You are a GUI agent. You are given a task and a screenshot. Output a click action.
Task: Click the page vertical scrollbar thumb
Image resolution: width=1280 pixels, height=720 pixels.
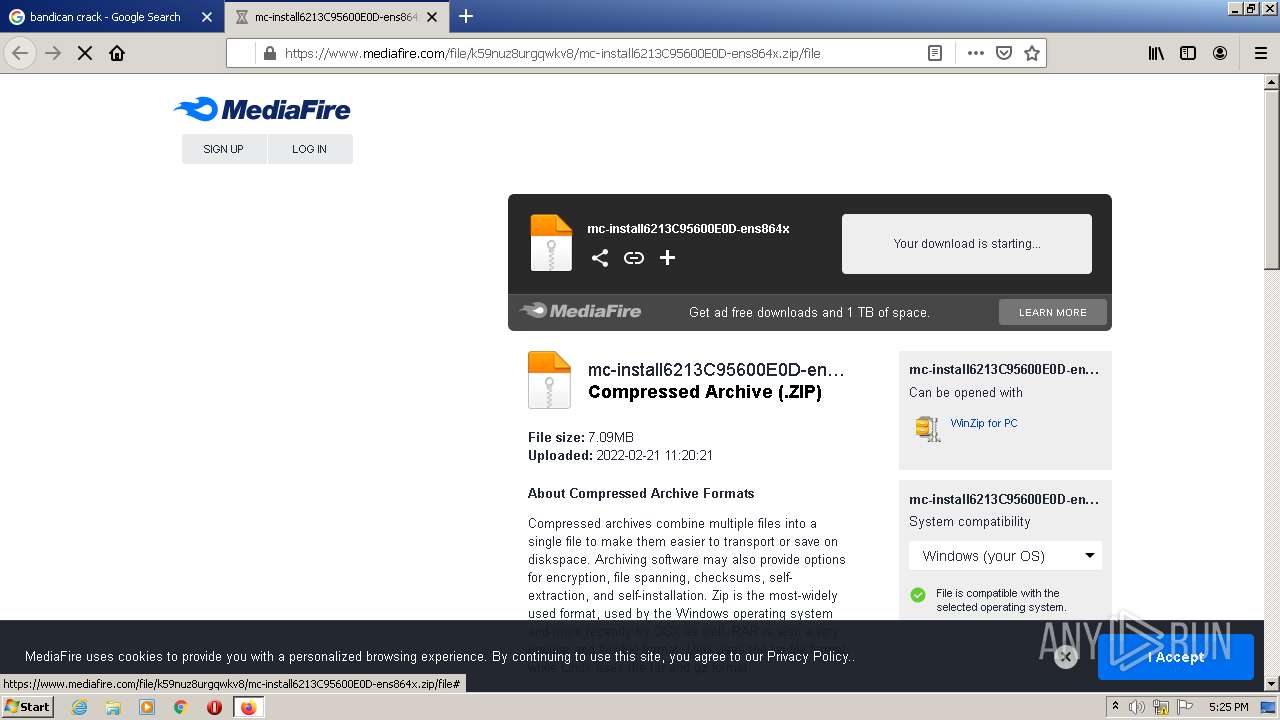coord(1271,180)
